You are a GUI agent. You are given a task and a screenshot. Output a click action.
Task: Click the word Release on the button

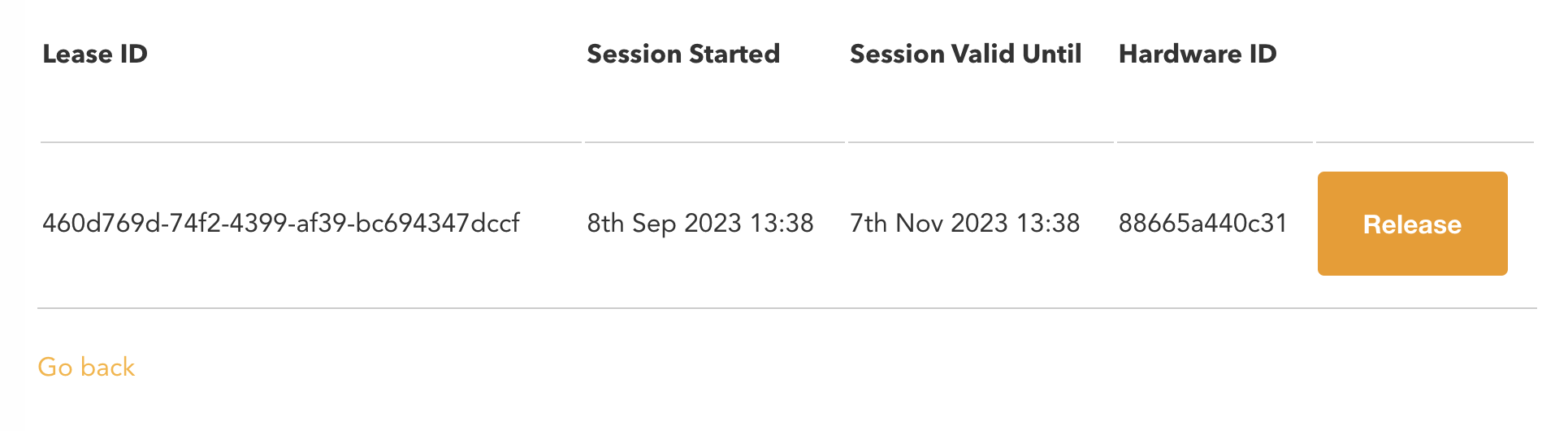tap(1412, 224)
